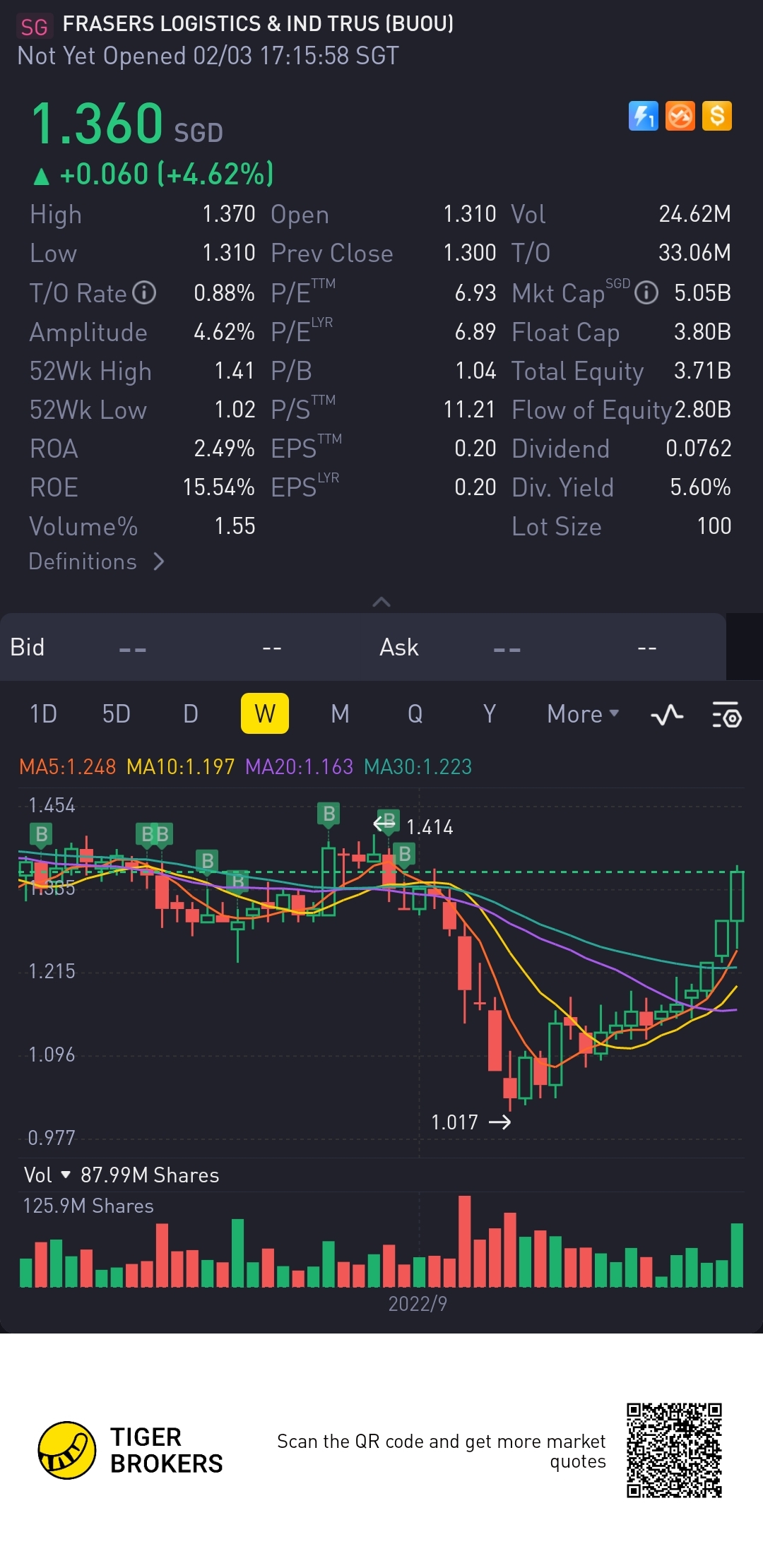Tap the Lot Size 100 value
This screenshot has height=1568, width=763.
click(x=714, y=525)
